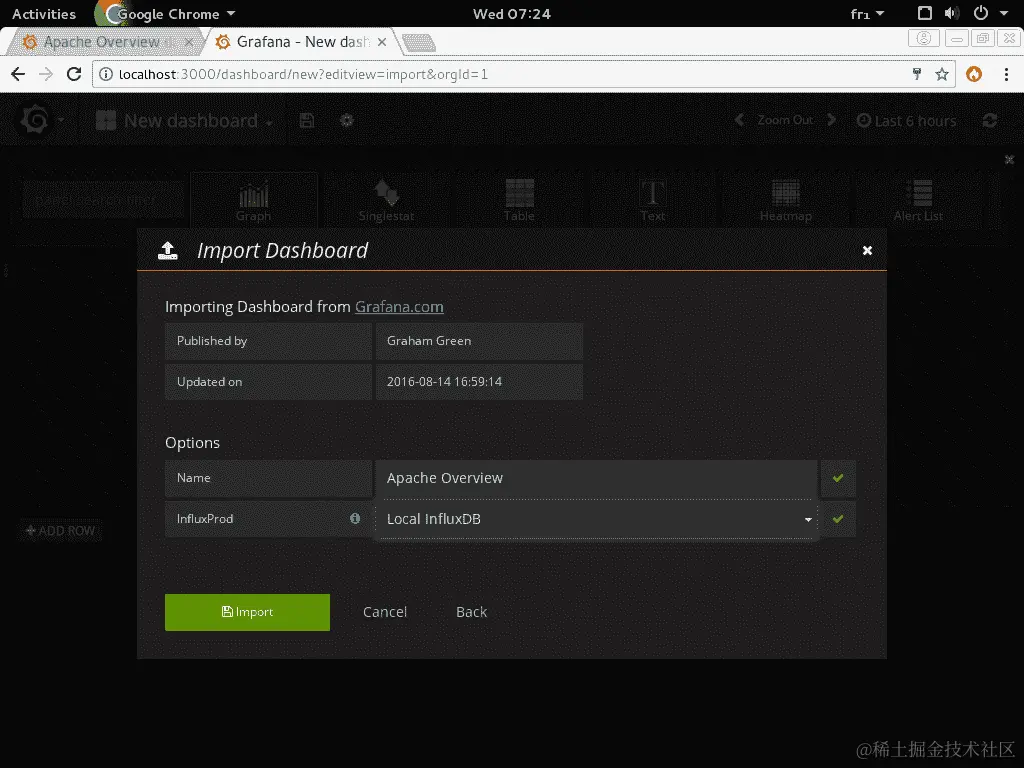Image resolution: width=1024 pixels, height=768 pixels.
Task: Go Back in import dialog
Action: point(472,612)
